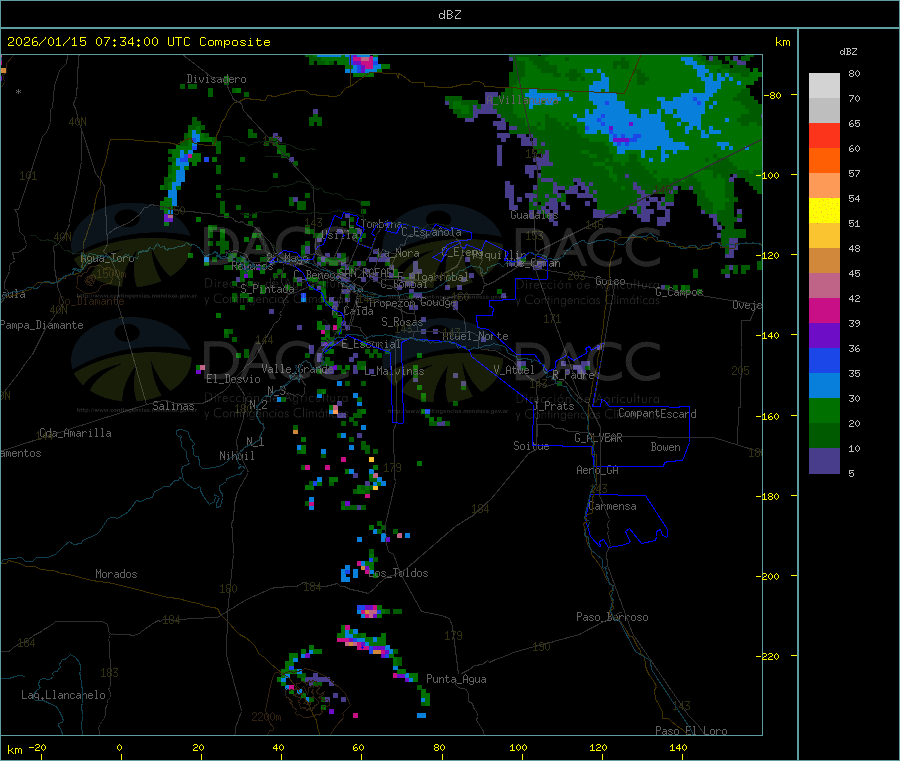Click the timestamp 2026/01/15 07:34:00 UTC

(99, 42)
